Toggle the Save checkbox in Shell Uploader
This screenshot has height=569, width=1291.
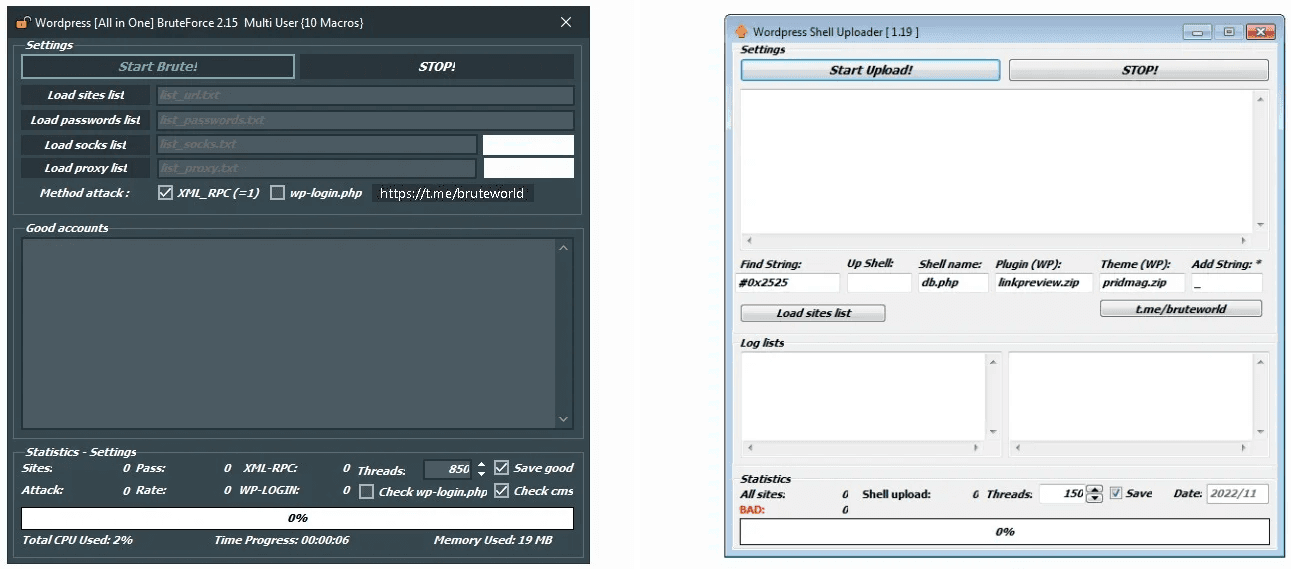coord(1116,493)
